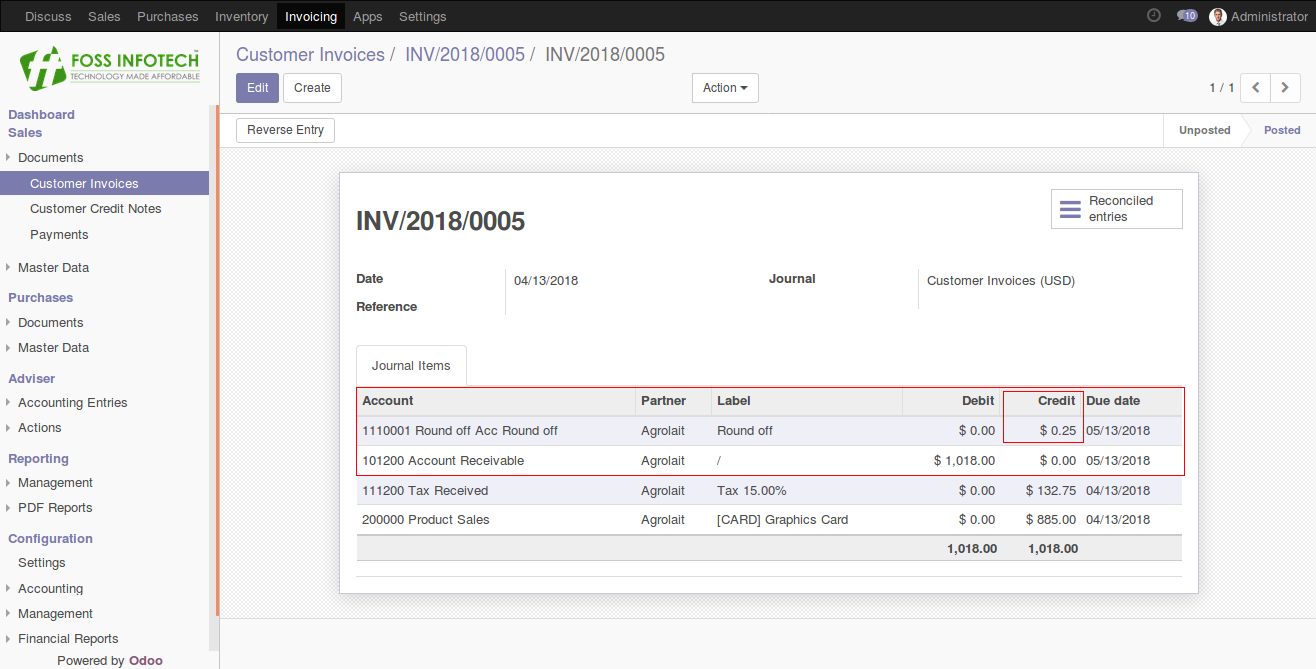Open the Sales menu in top bar
The height and width of the screenshot is (669, 1316).
104,16
